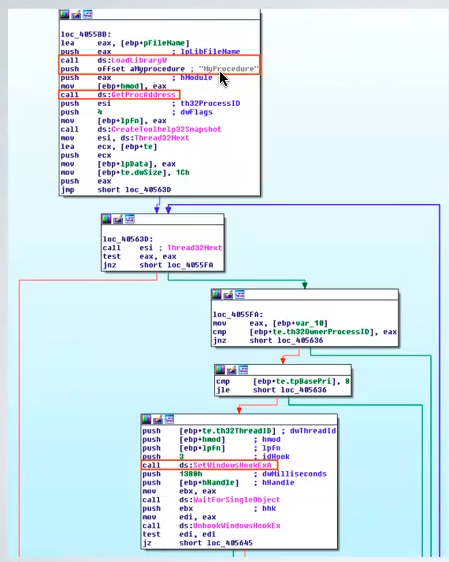The height and width of the screenshot is (562, 449).
Task: Click the idHook comment
Action: tap(276, 457)
